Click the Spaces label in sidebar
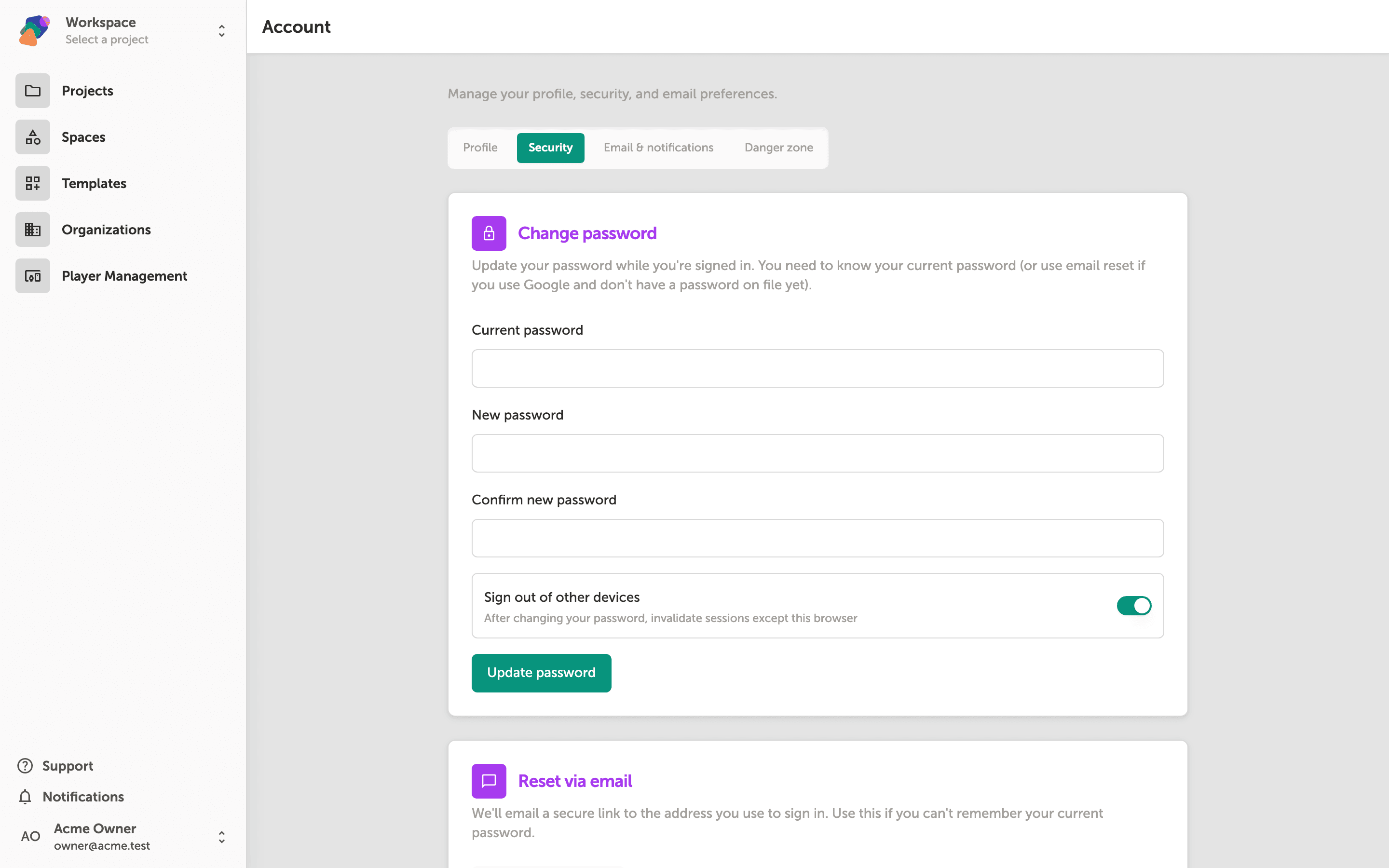The image size is (1389, 868). point(83,137)
